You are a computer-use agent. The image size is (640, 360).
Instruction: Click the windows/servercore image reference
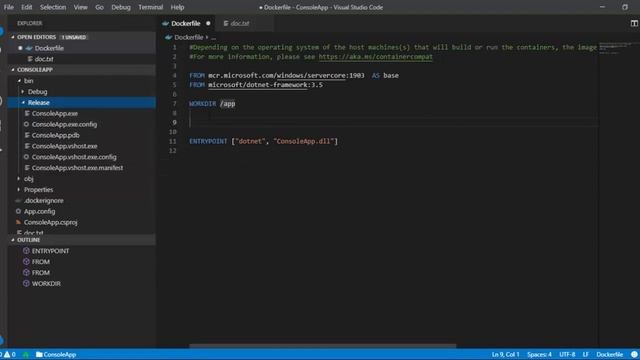[x=311, y=76]
